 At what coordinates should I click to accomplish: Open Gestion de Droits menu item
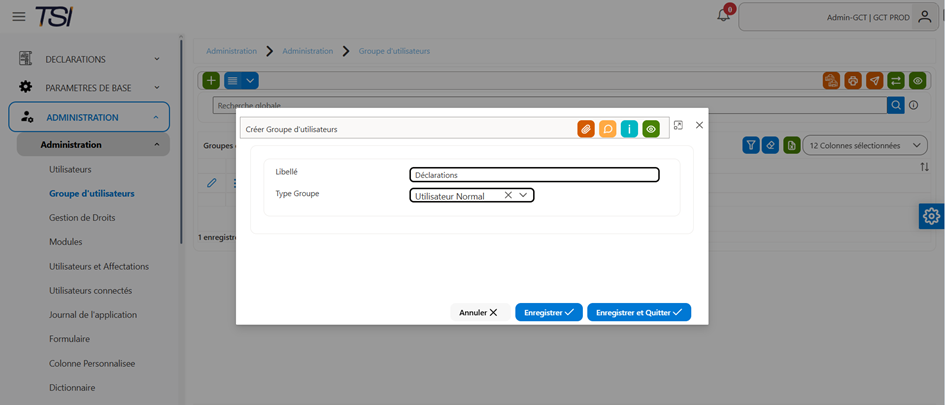82,218
